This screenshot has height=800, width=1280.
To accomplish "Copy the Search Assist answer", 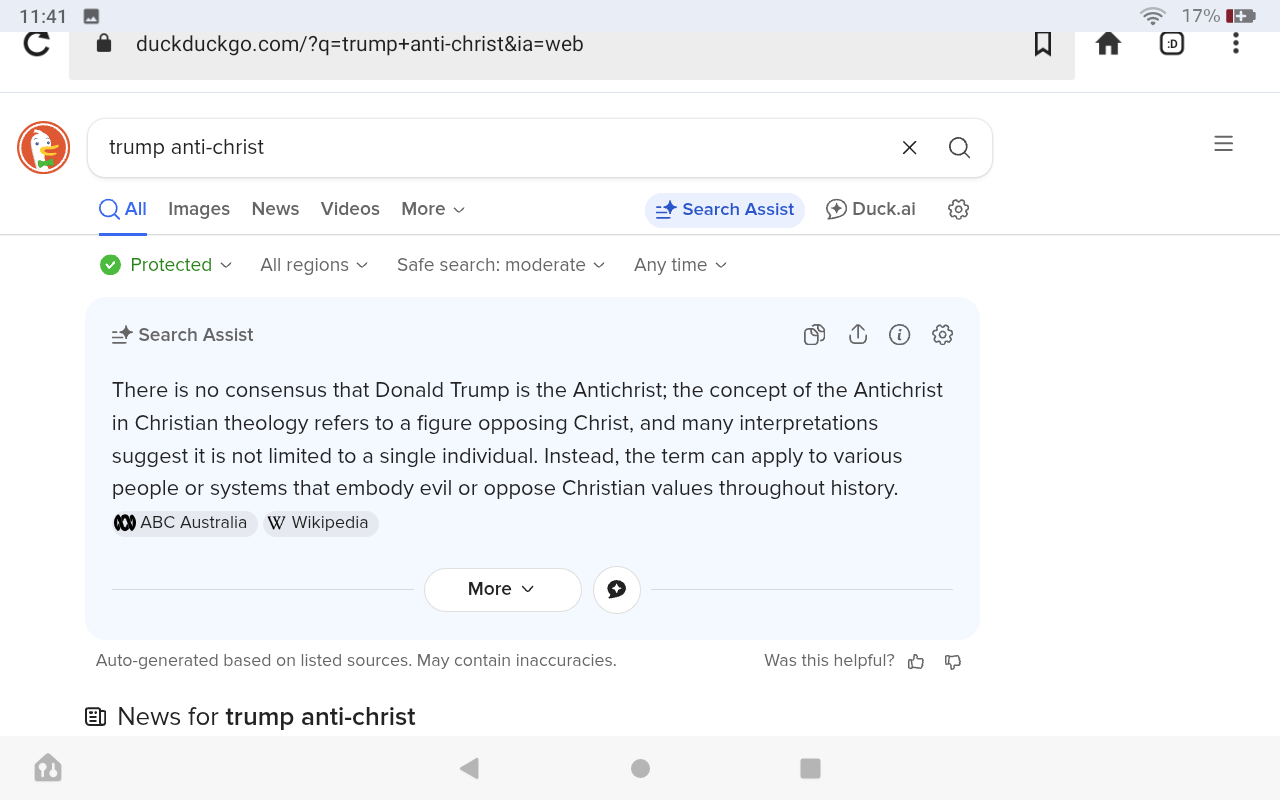I will tap(814, 335).
